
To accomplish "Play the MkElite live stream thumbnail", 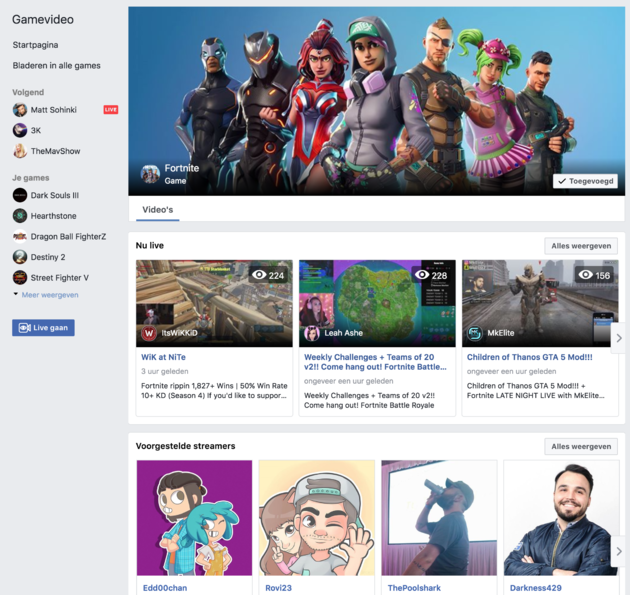I will [540, 303].
